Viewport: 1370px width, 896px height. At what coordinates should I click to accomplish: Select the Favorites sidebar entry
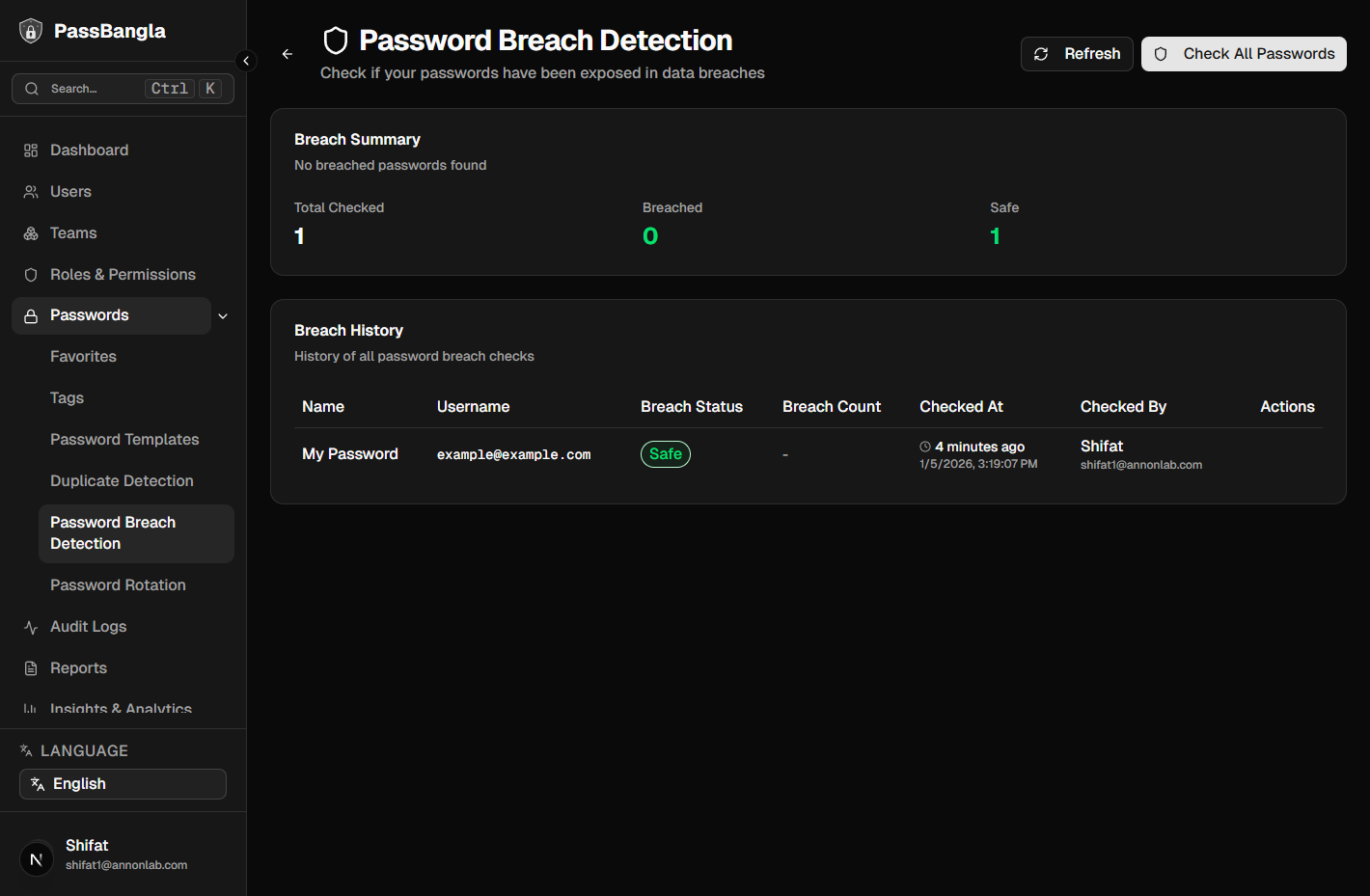pyautogui.click(x=83, y=356)
